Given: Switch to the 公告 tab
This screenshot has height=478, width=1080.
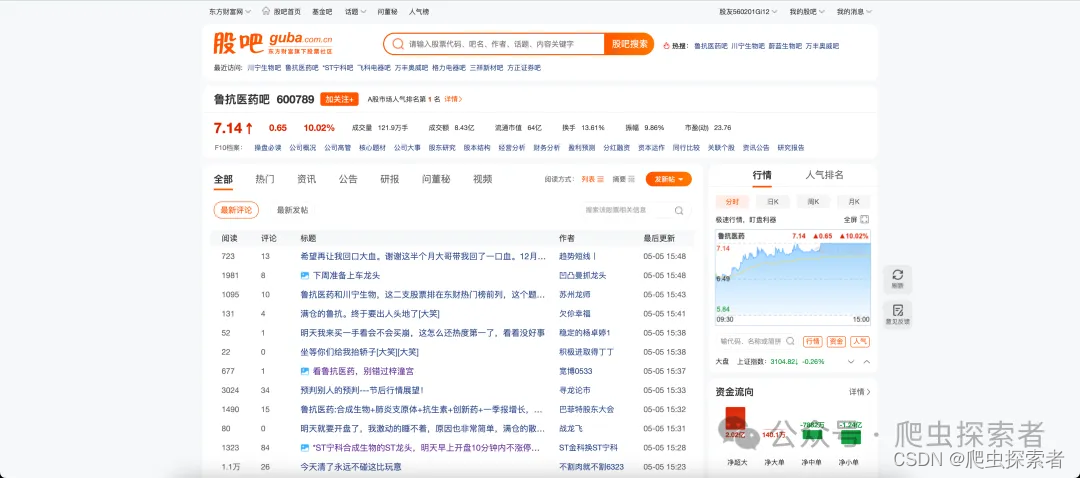Looking at the screenshot, I should click(x=348, y=179).
